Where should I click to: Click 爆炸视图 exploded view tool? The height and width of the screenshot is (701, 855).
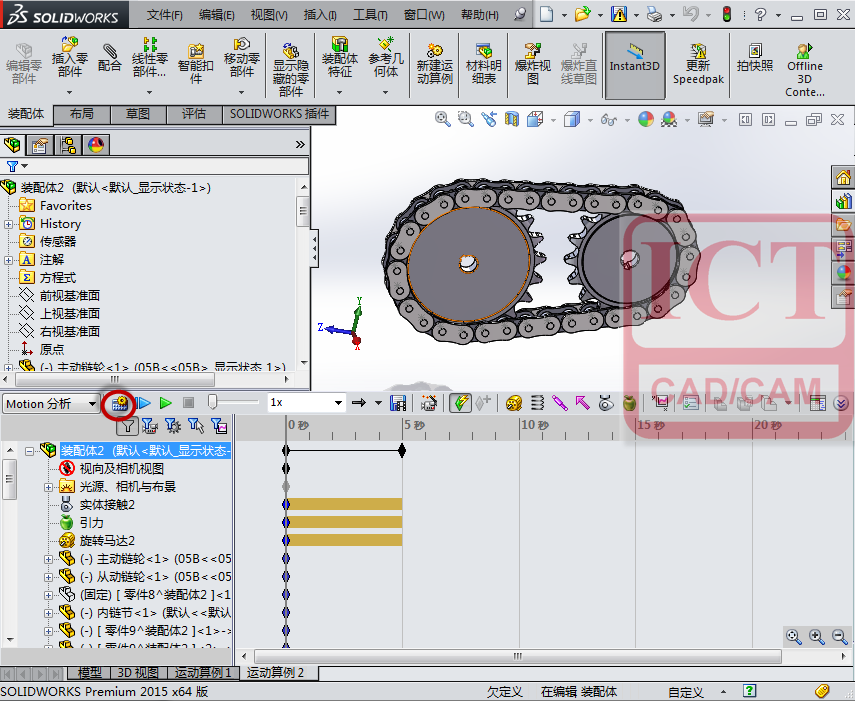[x=532, y=64]
